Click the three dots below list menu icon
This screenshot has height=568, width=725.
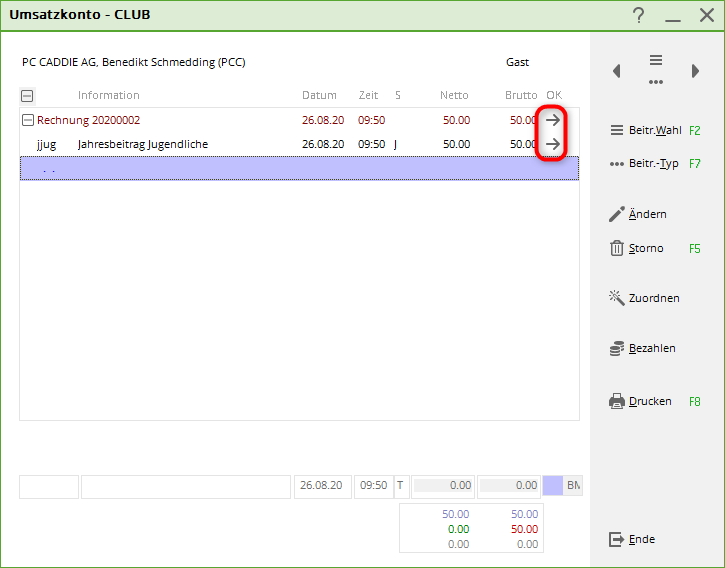(x=656, y=82)
